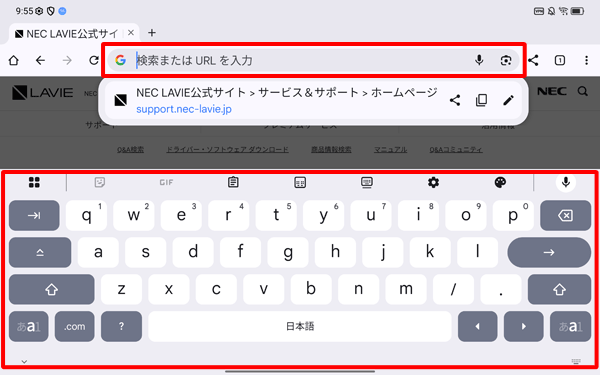This screenshot has height=375, width=600.
Task: Tap the l key
Action: 478,253
